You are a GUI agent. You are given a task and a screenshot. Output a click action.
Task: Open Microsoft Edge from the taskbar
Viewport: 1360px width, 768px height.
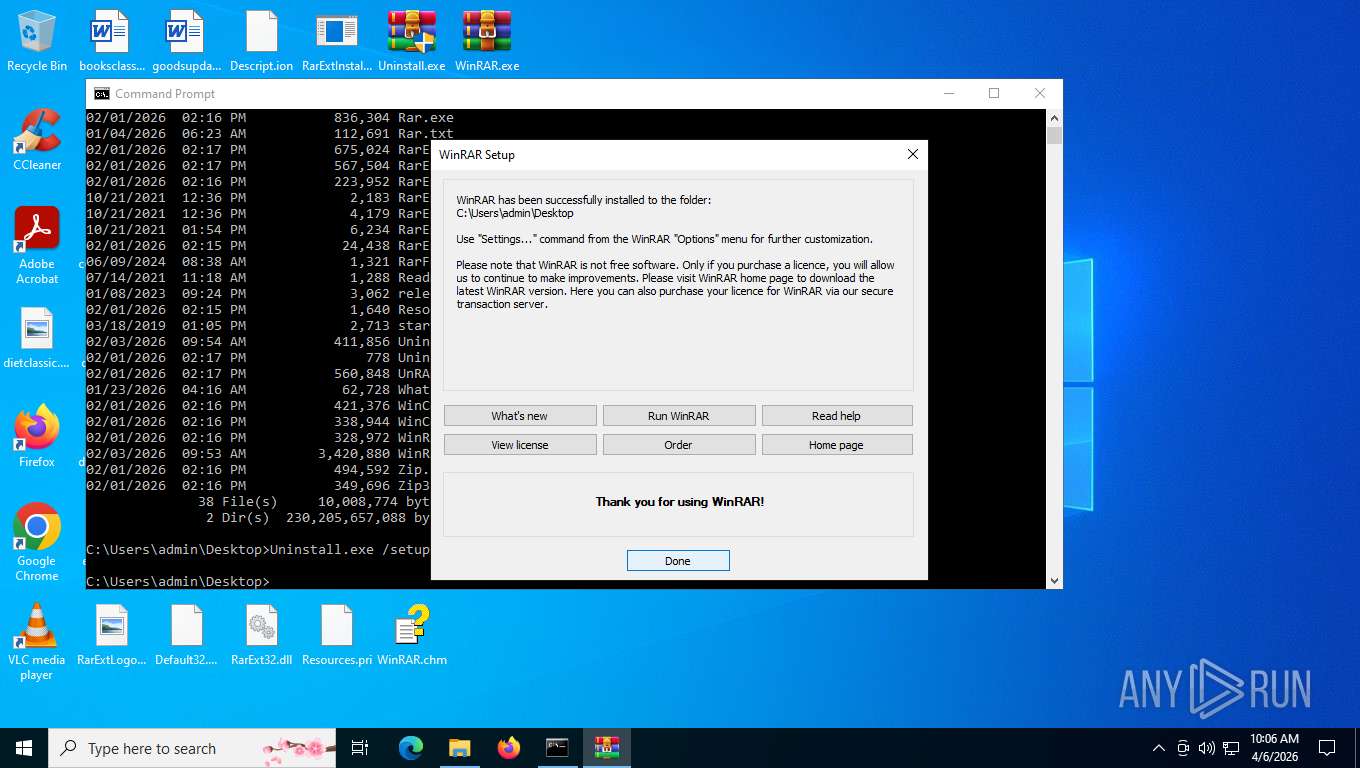click(x=411, y=748)
